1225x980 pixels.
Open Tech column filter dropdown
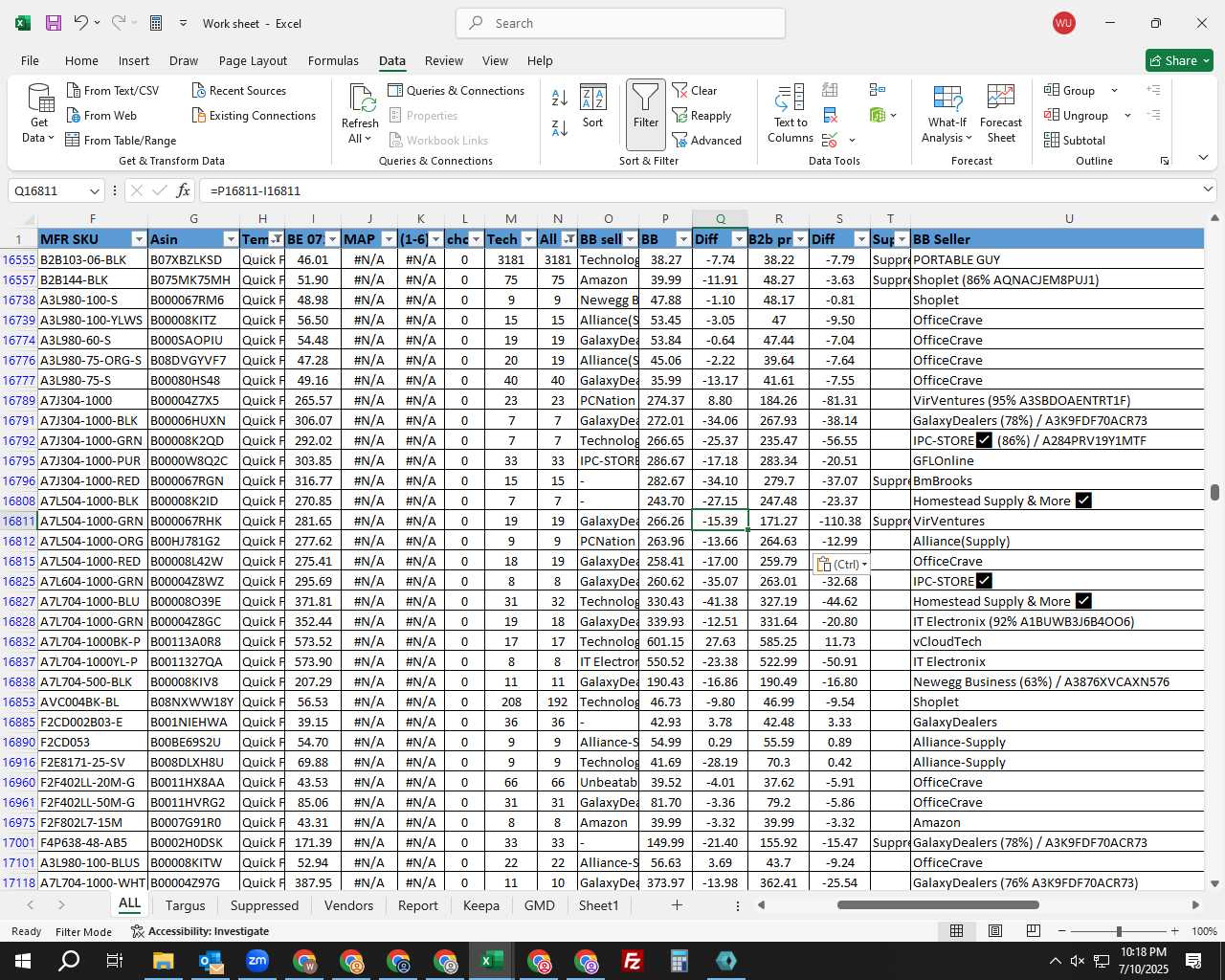point(528,239)
